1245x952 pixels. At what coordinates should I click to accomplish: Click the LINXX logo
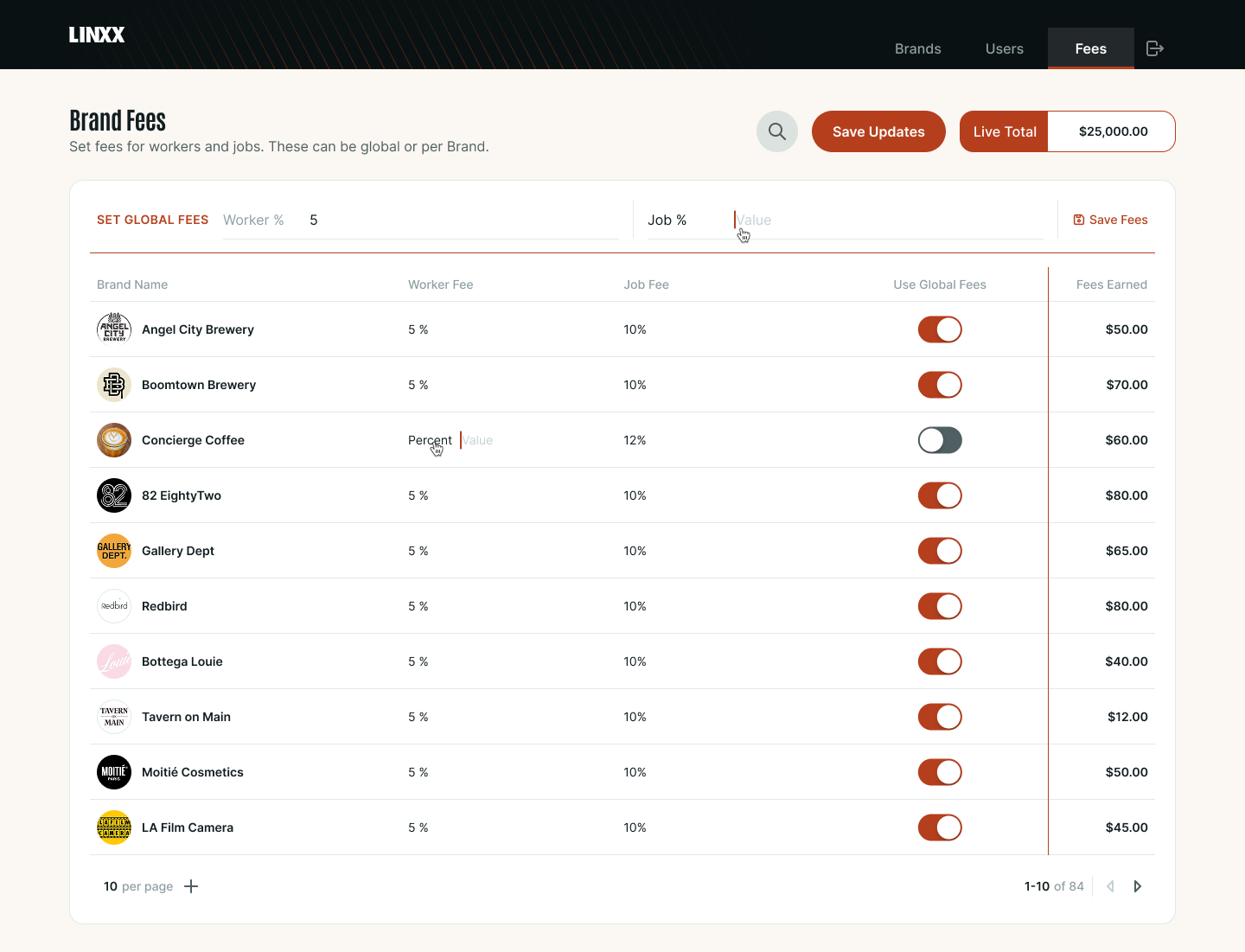pyautogui.click(x=97, y=35)
